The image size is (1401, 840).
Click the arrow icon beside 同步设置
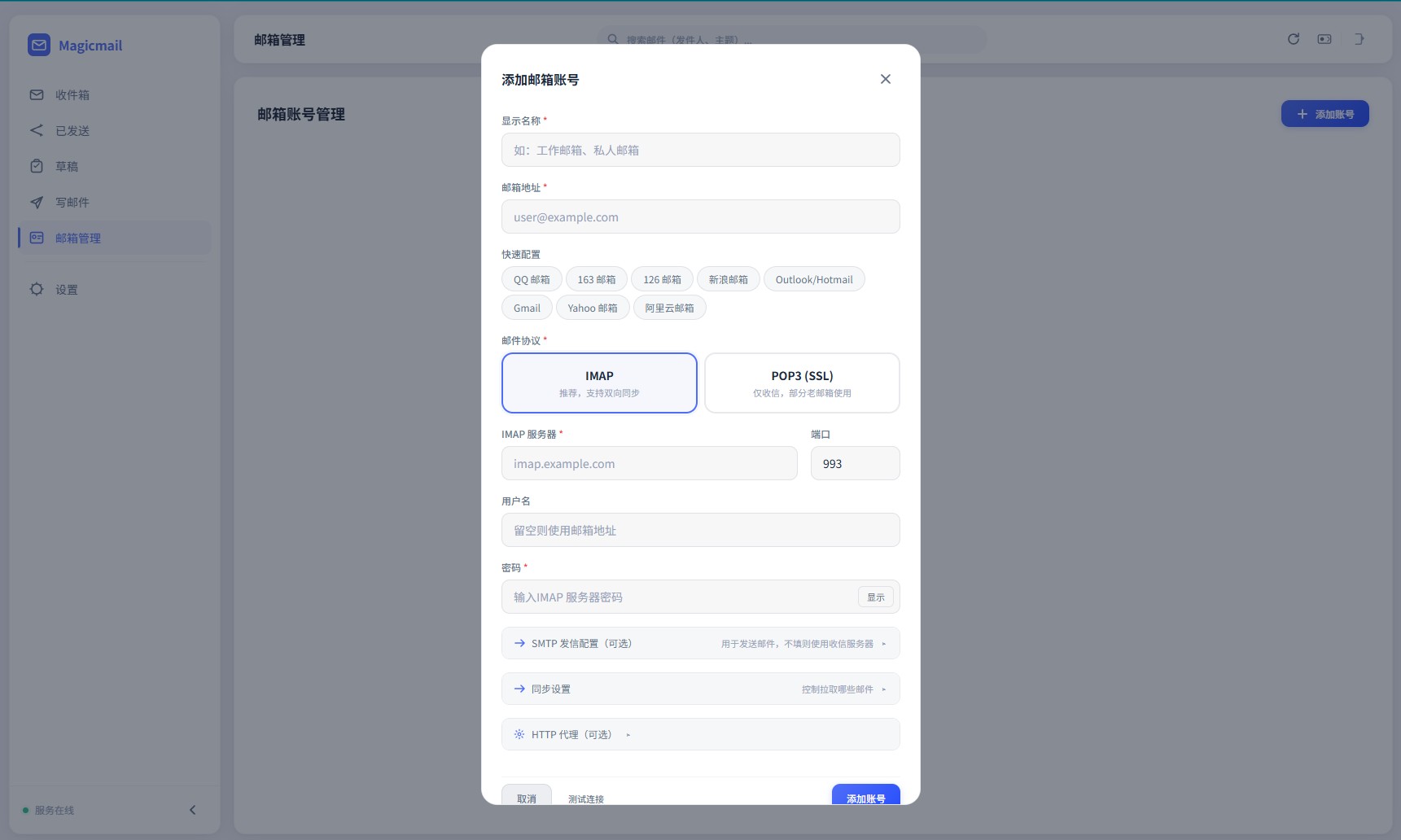click(x=519, y=689)
